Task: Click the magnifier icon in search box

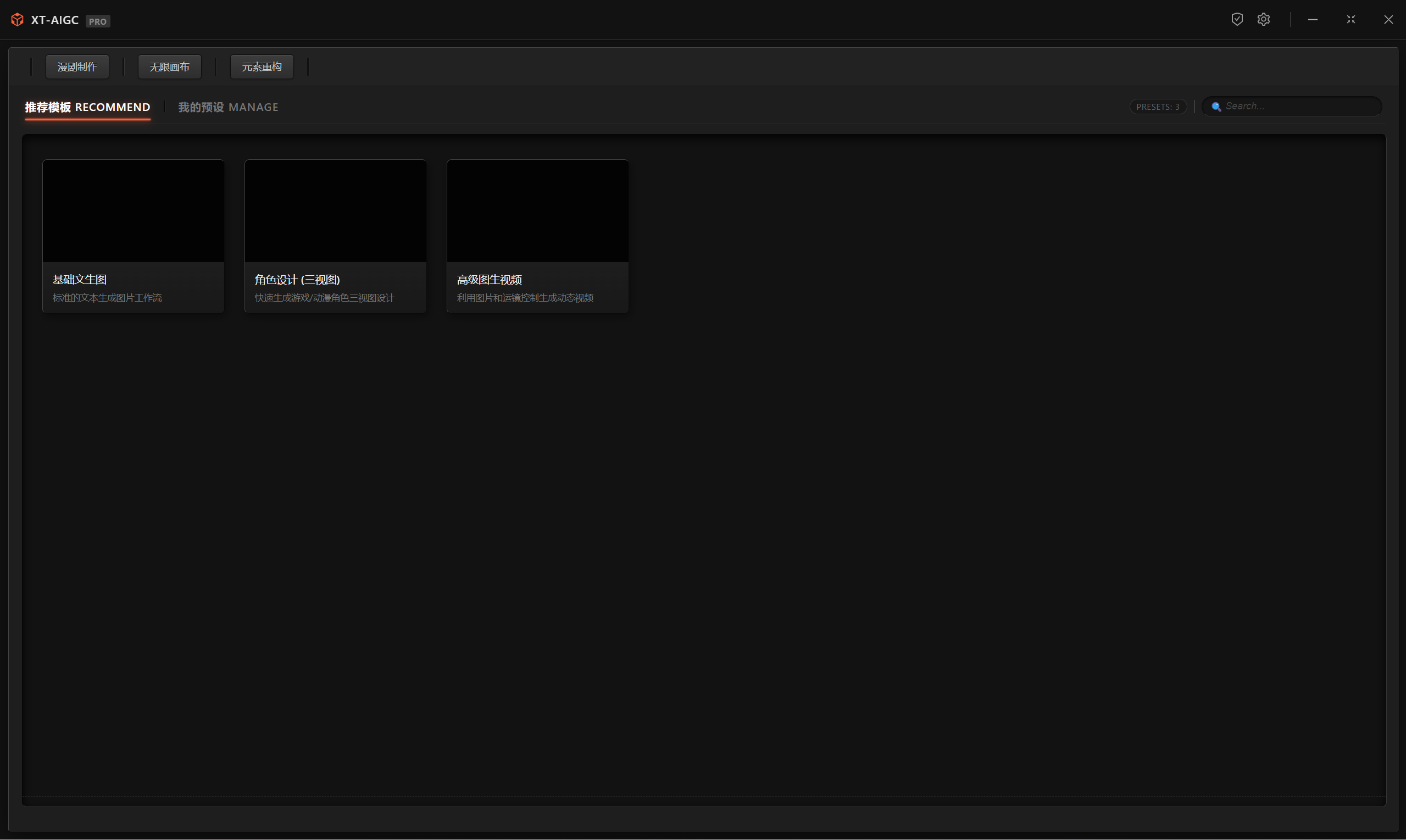Action: 1216,107
